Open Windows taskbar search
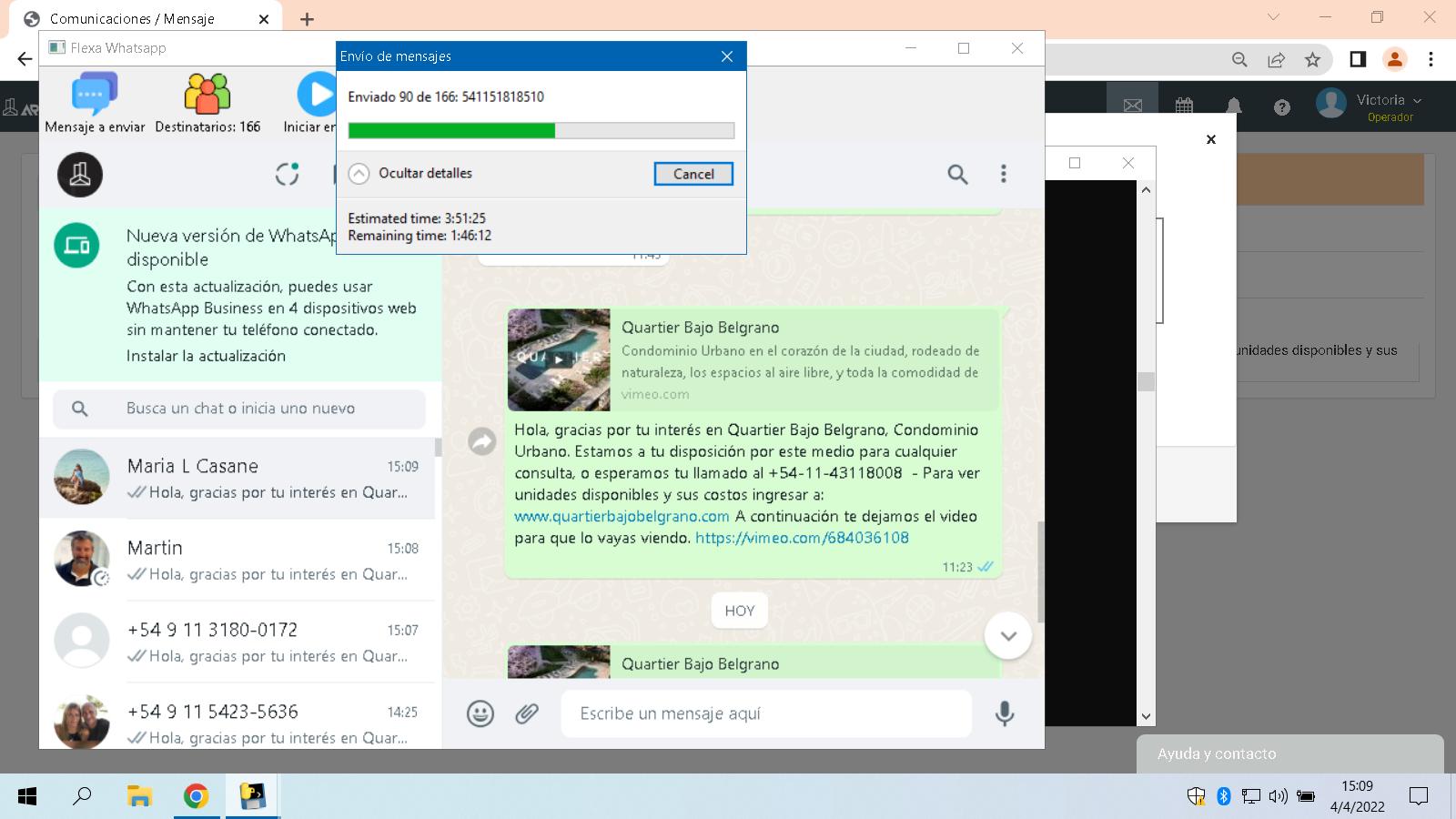This screenshot has height=819, width=1456. coord(82,796)
